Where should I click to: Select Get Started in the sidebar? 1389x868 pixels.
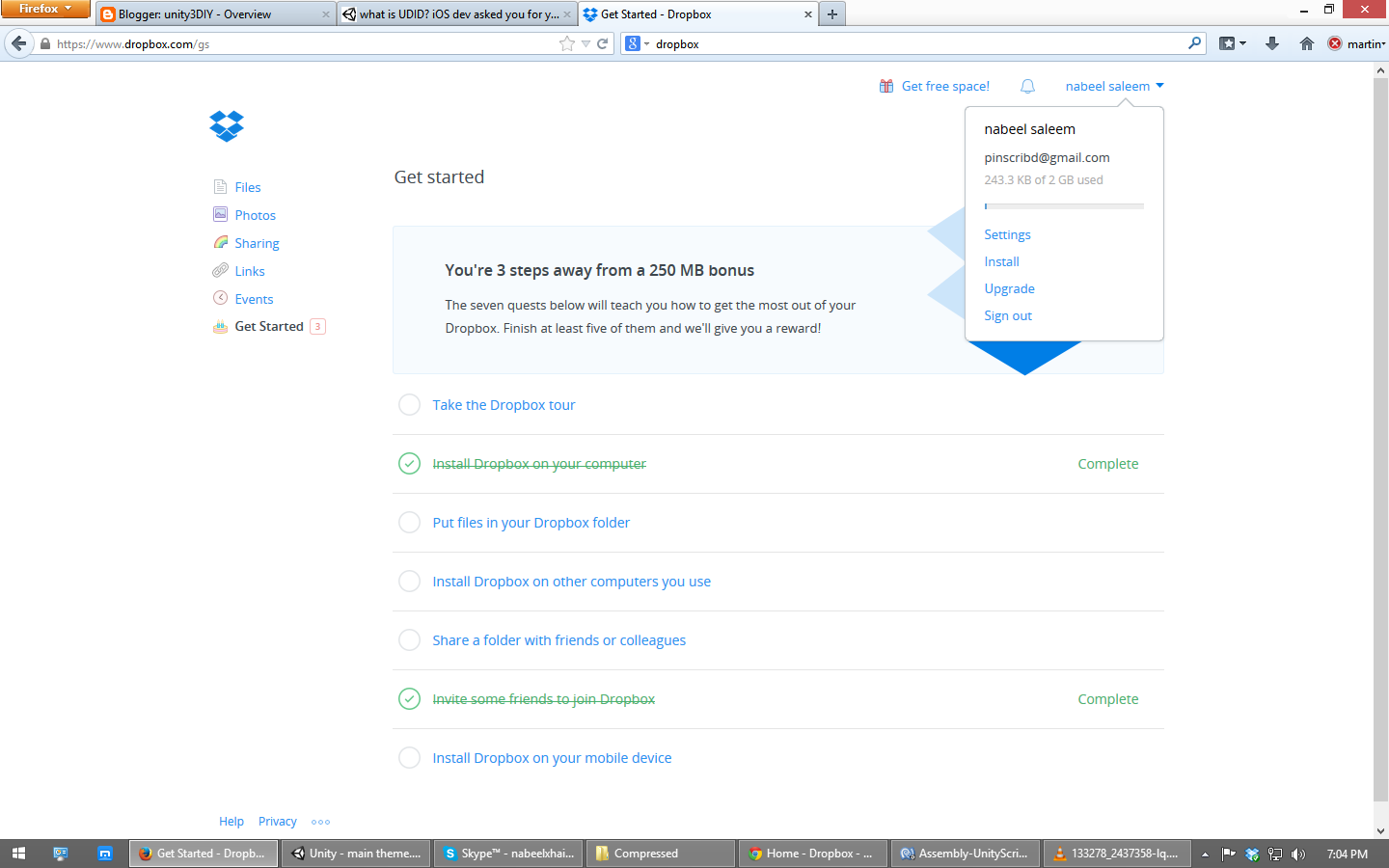tap(269, 326)
